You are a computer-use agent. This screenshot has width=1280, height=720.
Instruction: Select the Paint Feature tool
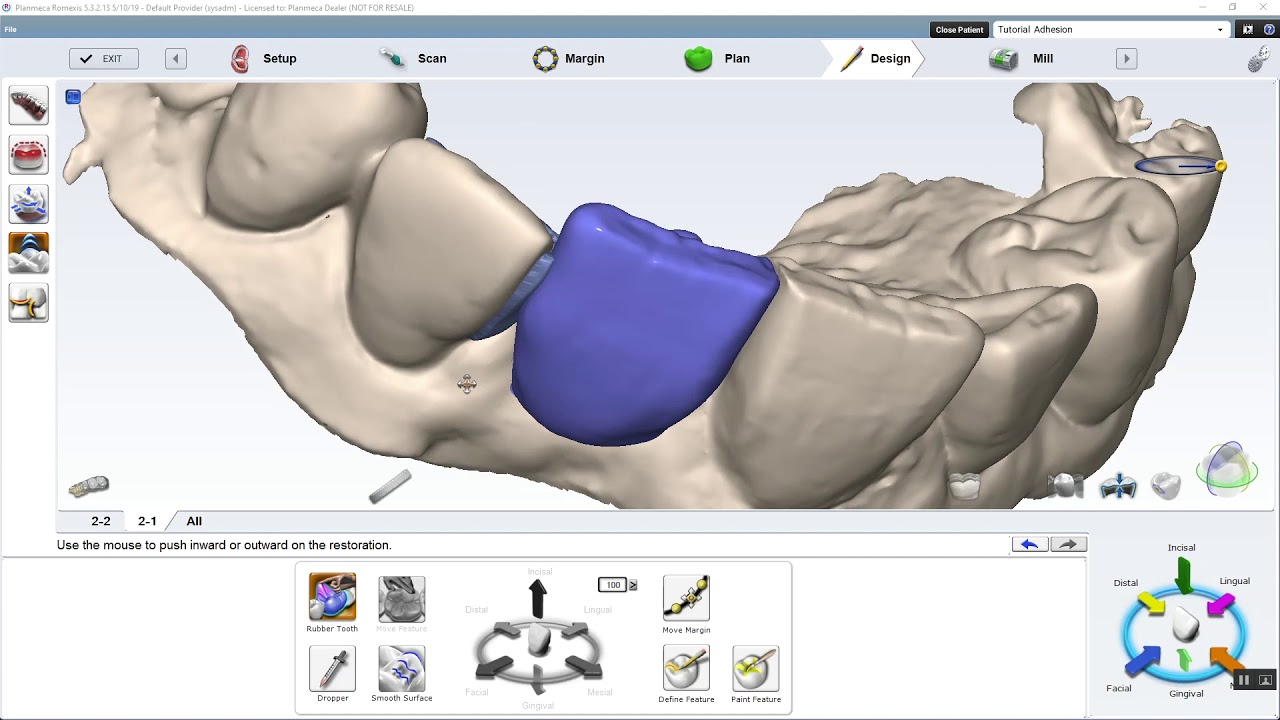[755, 668]
